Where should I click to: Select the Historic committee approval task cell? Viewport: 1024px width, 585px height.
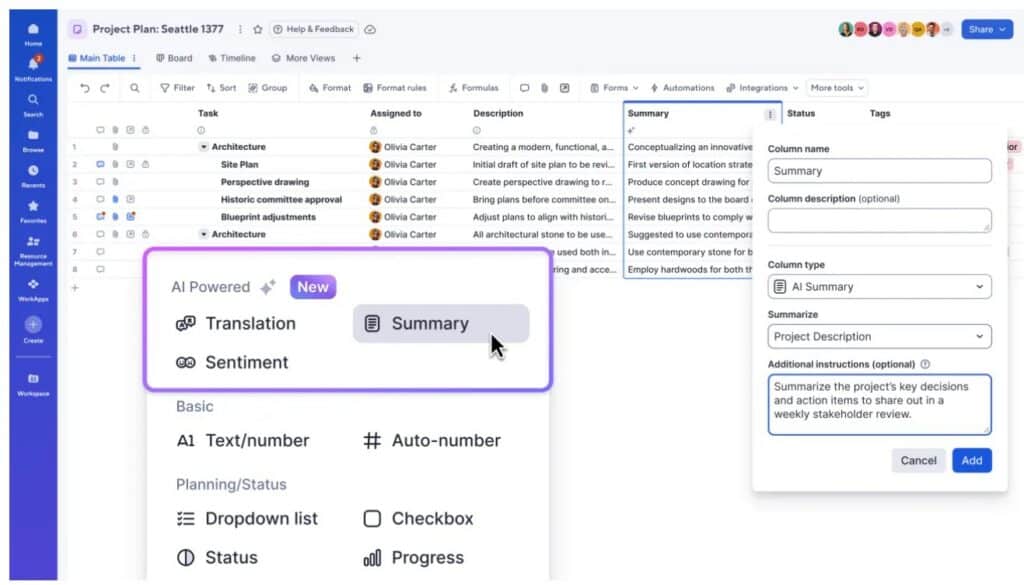(281, 199)
